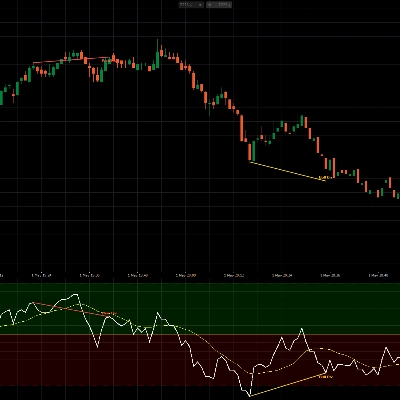This screenshot has height=400, width=400.
Task: Select the red divergence line above the price candles
Action: [x=71, y=60]
